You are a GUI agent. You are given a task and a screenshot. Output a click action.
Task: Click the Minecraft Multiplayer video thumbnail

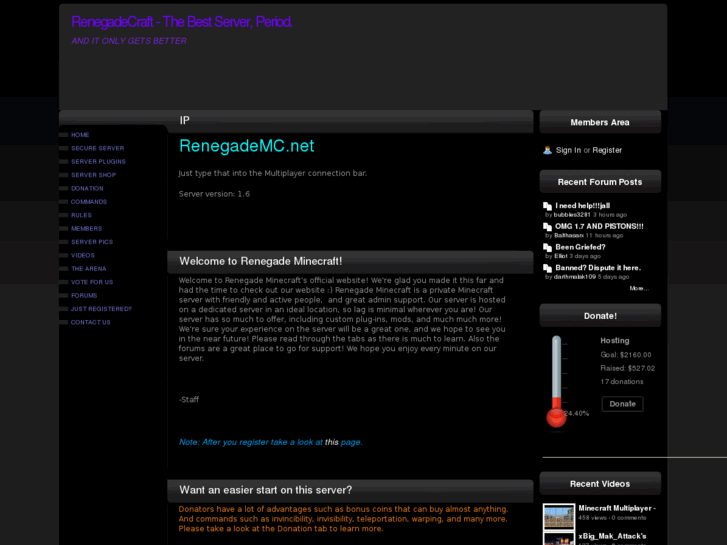(559, 517)
